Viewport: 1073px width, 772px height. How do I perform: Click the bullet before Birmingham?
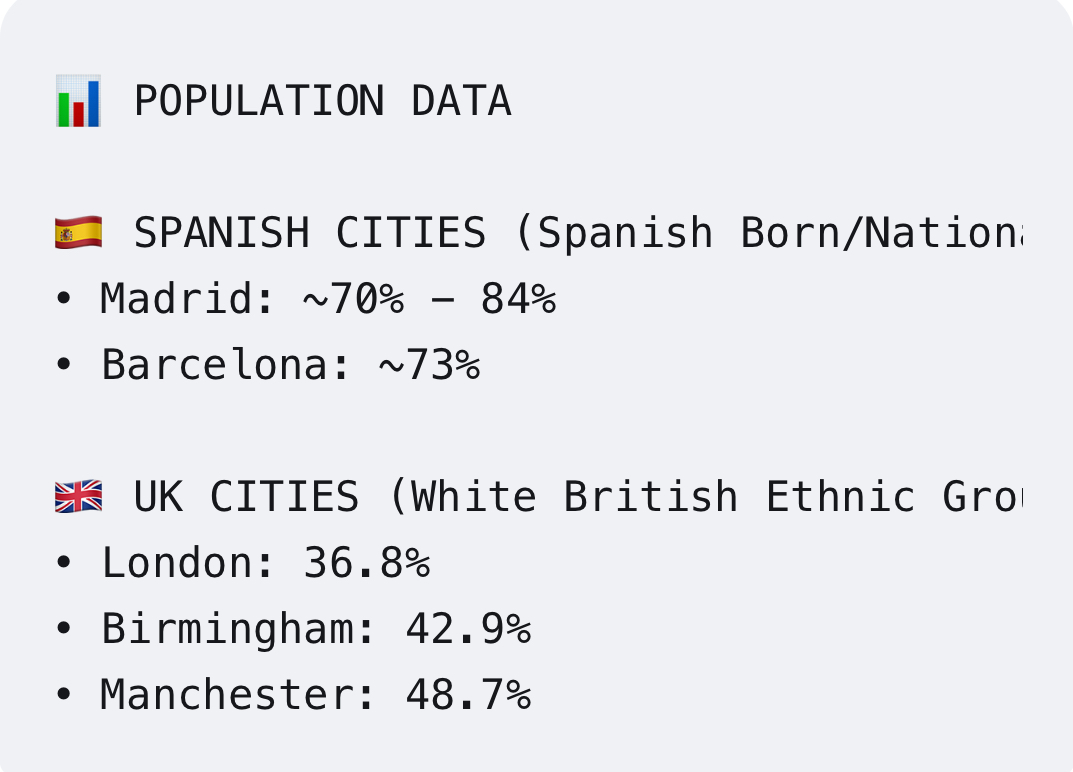[x=64, y=628]
